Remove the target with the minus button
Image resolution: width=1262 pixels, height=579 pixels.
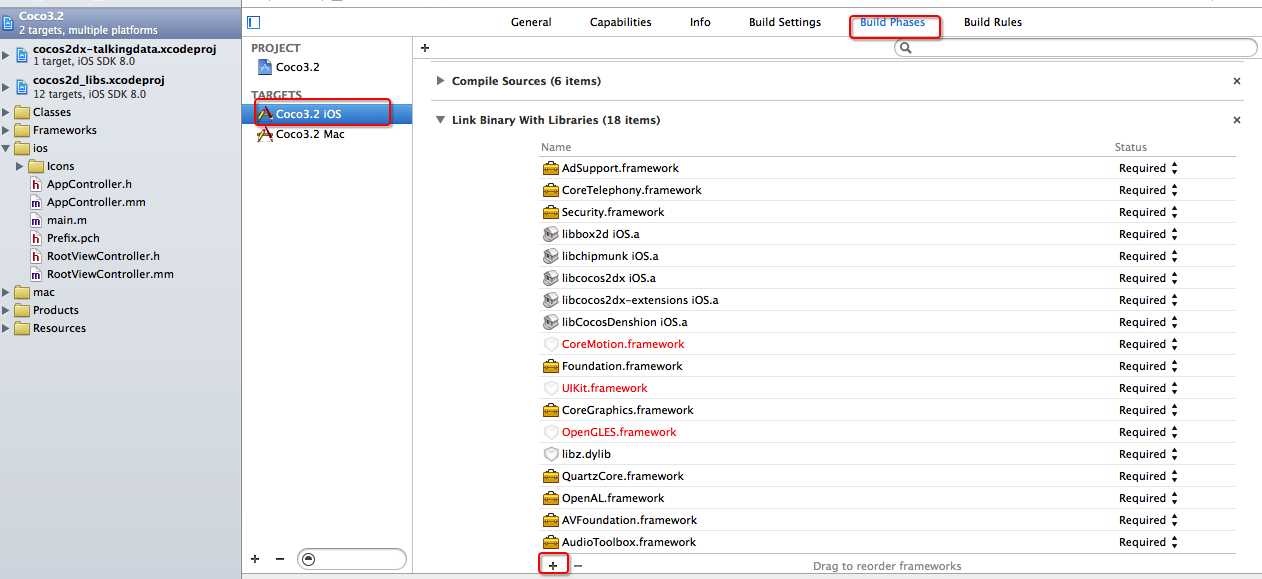(280, 559)
